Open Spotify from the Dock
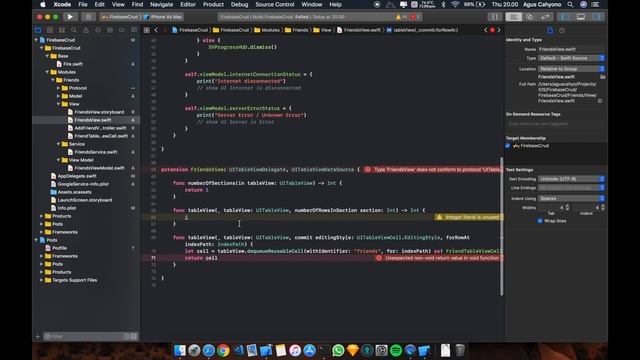 point(396,350)
